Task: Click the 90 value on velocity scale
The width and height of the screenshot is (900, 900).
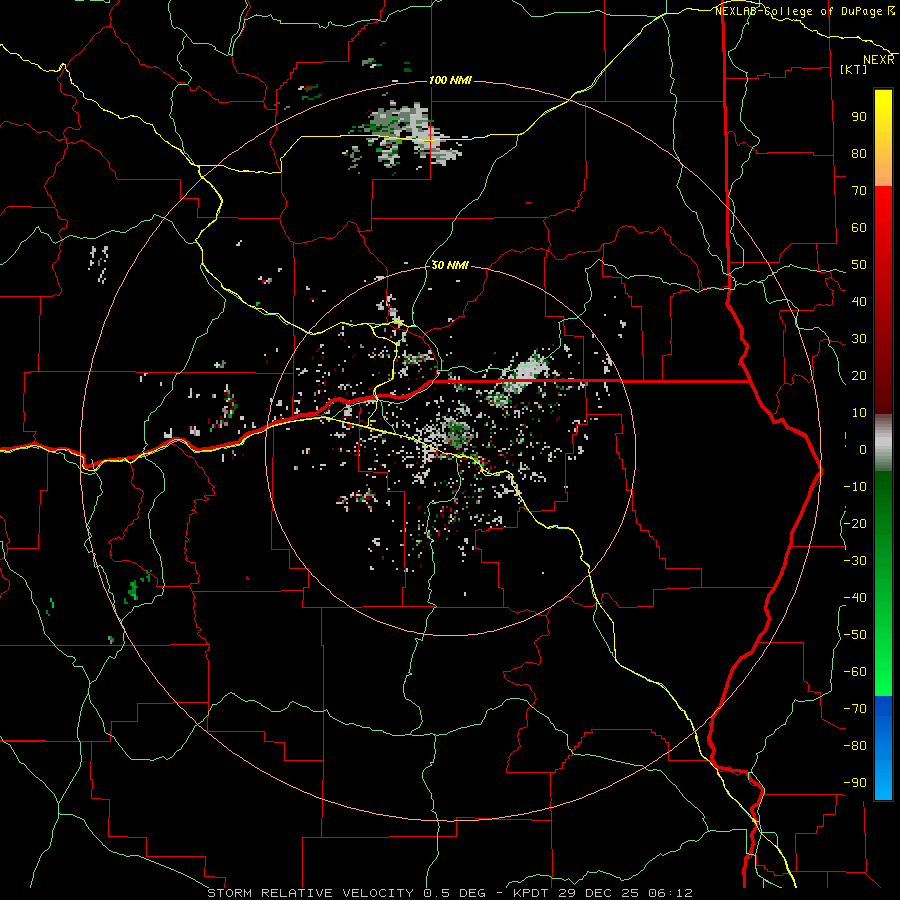Action: click(859, 117)
